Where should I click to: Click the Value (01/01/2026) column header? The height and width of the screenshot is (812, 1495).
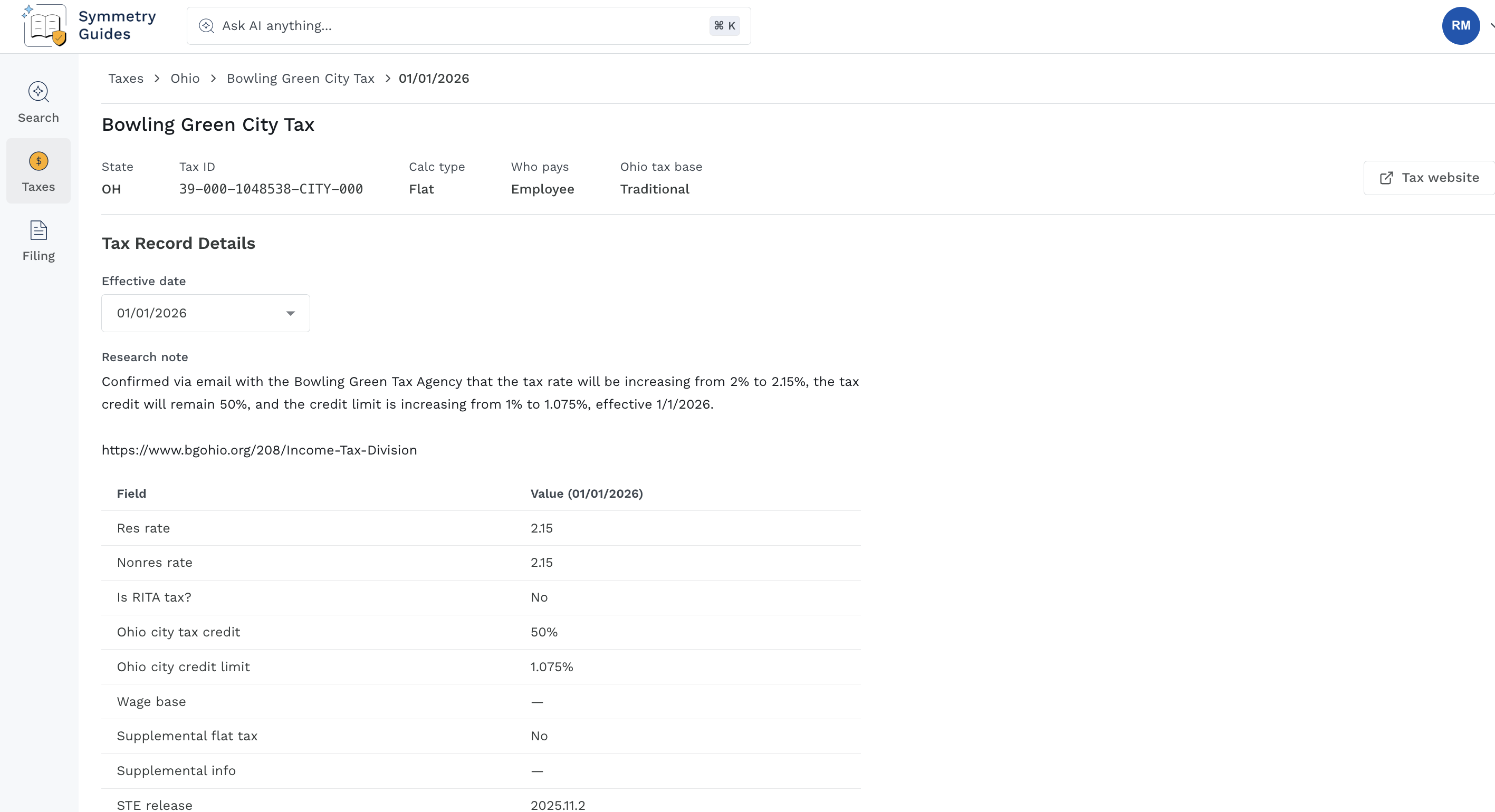586,494
